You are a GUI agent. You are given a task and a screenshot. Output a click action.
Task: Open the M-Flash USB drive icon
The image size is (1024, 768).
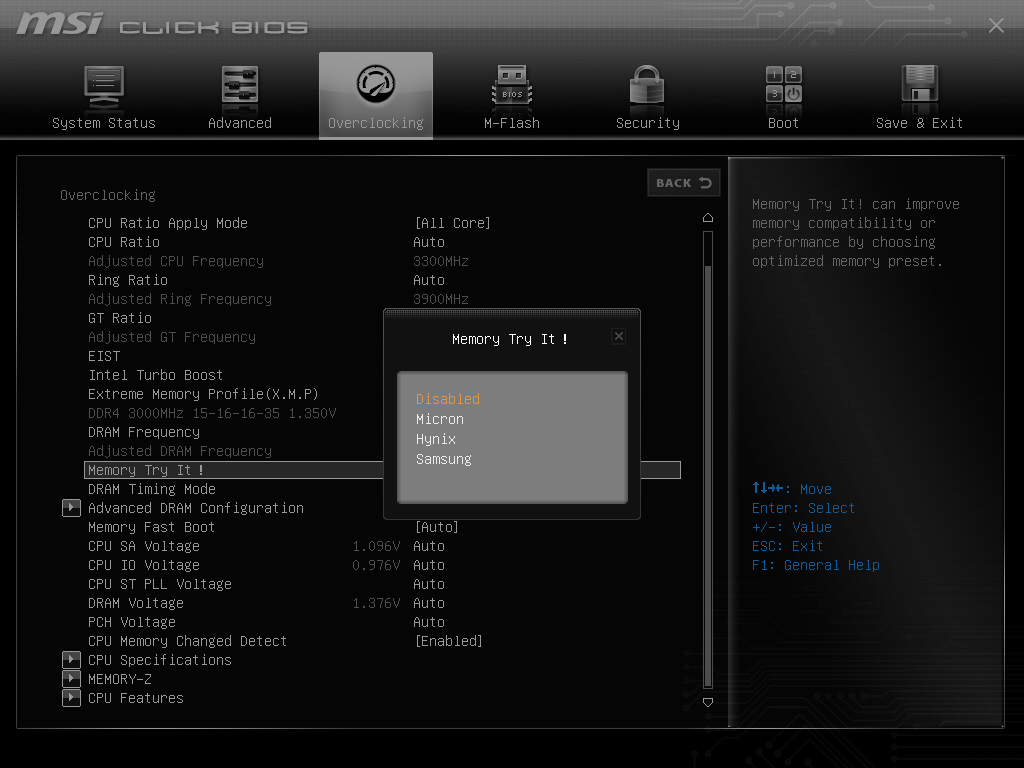tap(512, 86)
